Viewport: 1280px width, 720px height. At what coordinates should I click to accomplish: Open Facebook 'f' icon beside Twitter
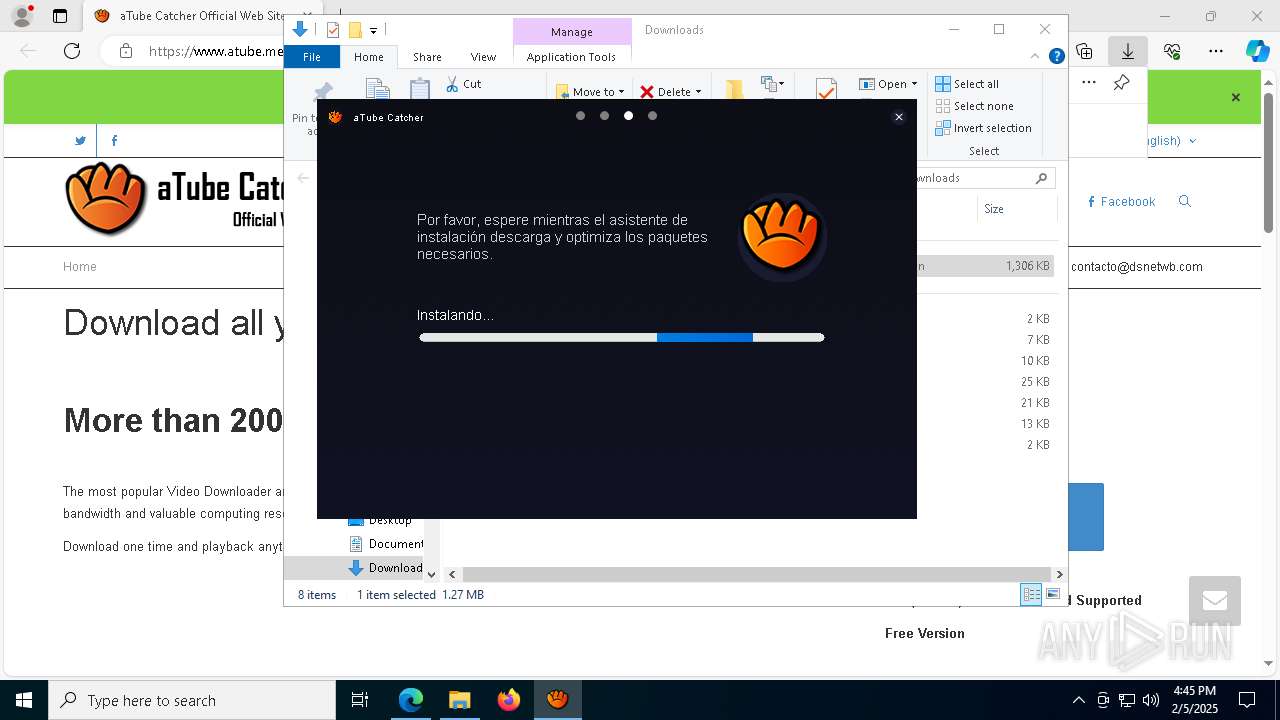click(114, 141)
